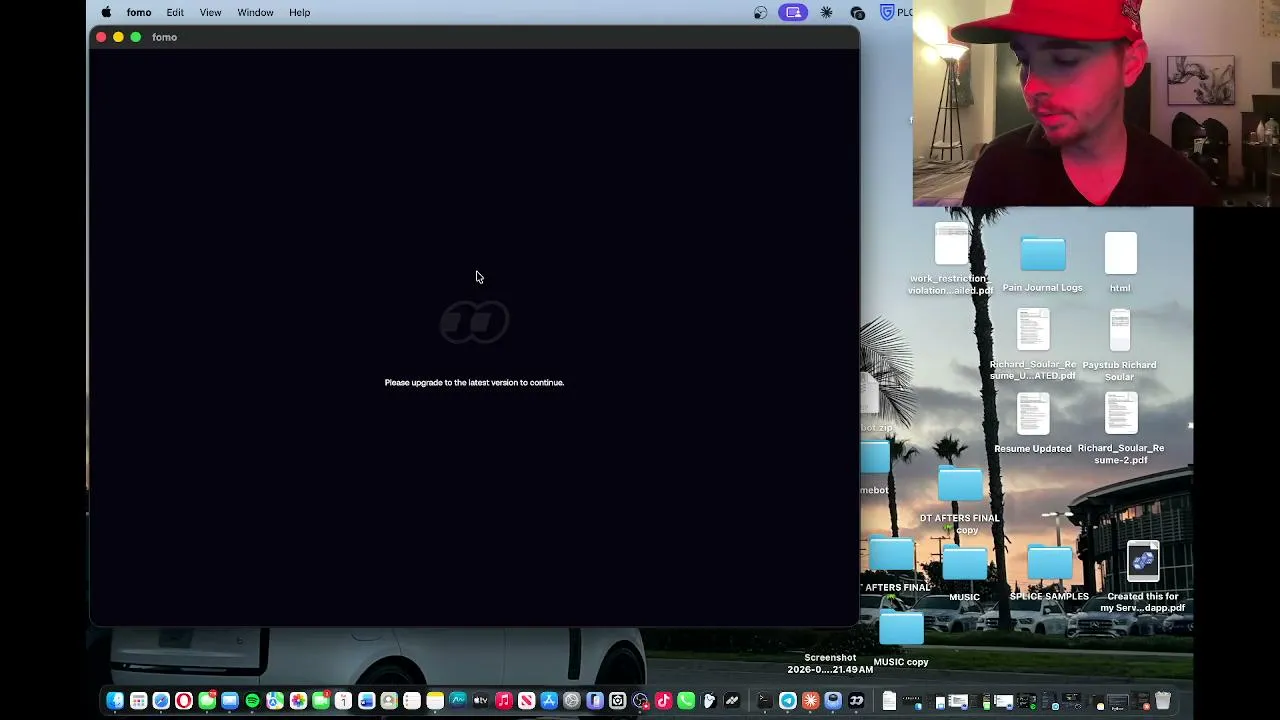This screenshot has width=1280, height=720.
Task: Select the Richard_Soular_Resume-2.pdf desktop file
Action: click(x=1121, y=415)
